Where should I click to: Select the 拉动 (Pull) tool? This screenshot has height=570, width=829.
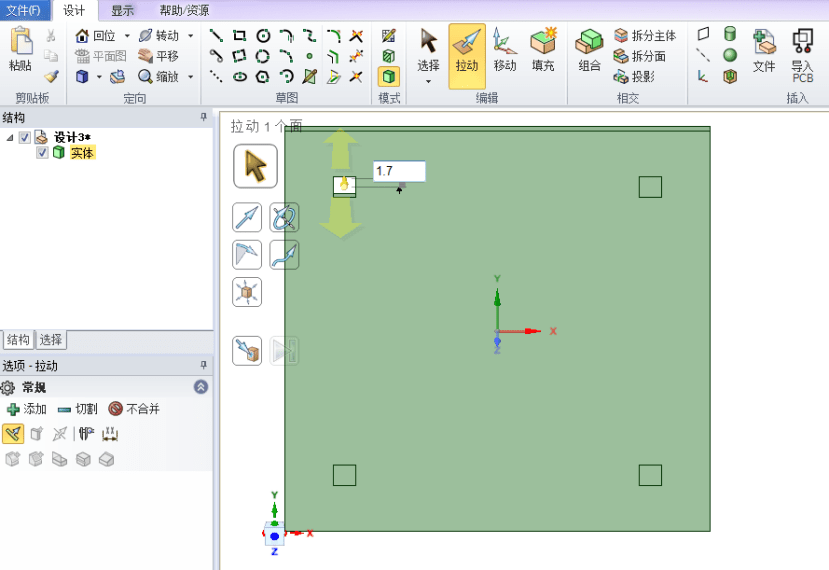[x=467, y=56]
